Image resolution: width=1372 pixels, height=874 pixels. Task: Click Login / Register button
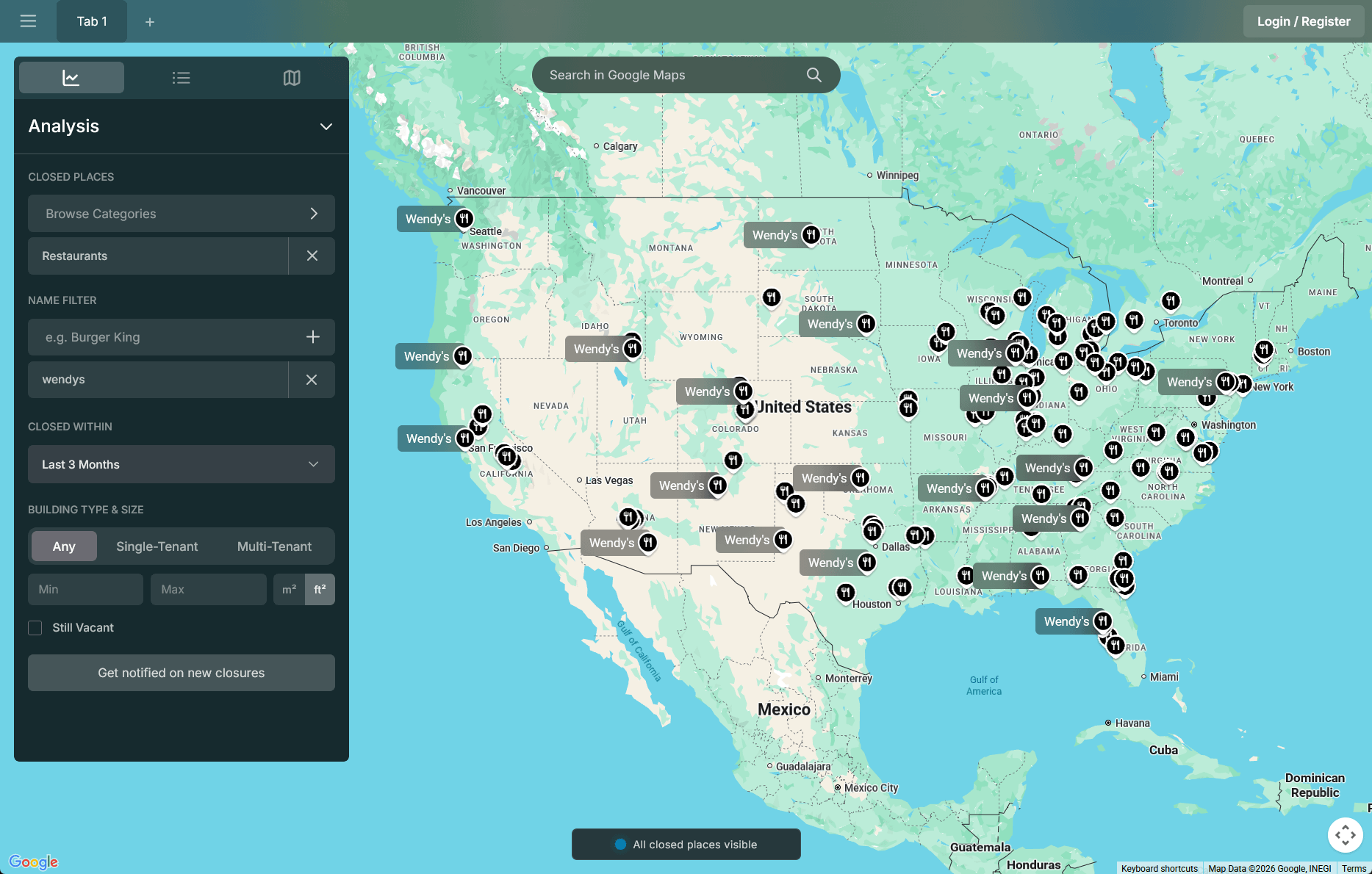click(x=1303, y=21)
